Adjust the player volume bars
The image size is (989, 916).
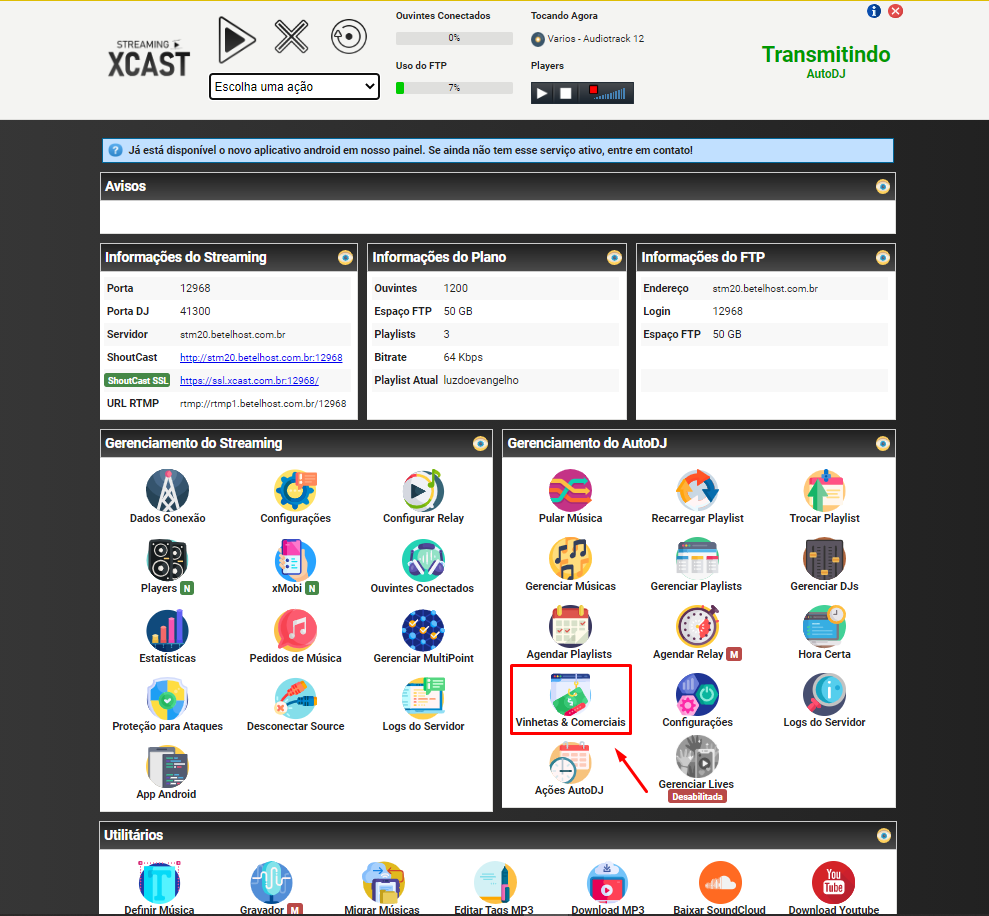point(613,93)
